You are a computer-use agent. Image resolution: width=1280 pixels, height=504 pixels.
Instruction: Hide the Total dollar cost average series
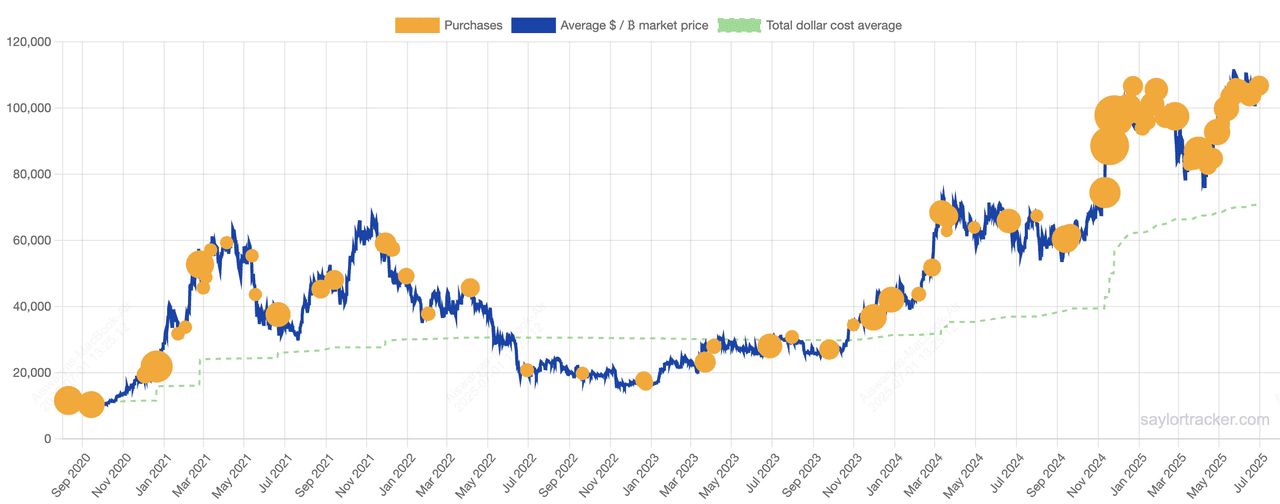pos(833,25)
